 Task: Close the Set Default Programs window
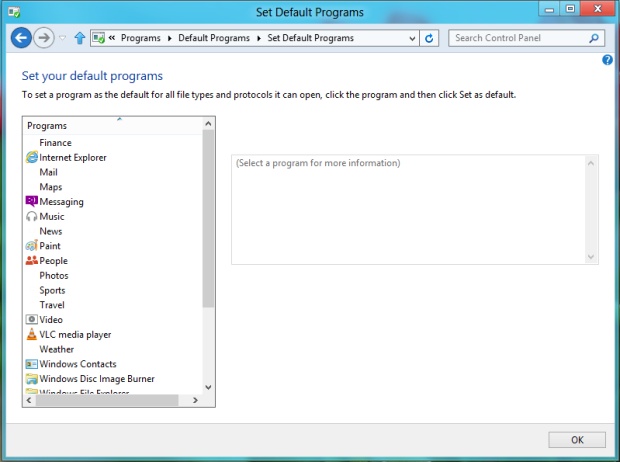coord(597,9)
